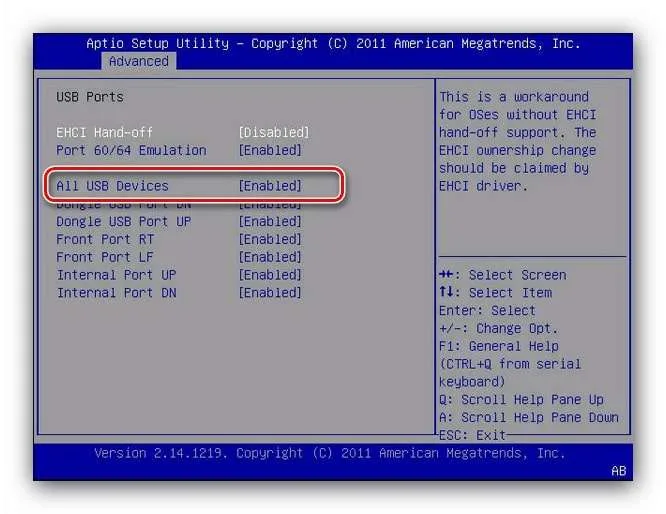
Task: Select Internal Port DN item
Action: coord(116,293)
